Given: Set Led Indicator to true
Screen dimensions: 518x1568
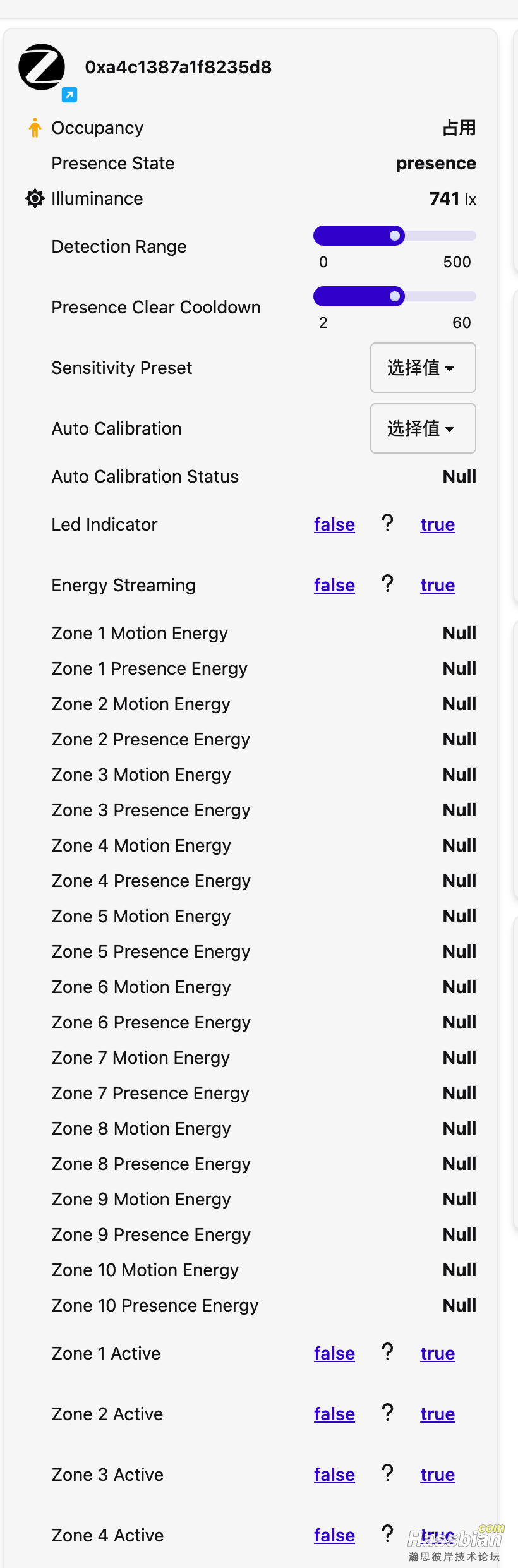Looking at the screenshot, I should click(x=438, y=524).
